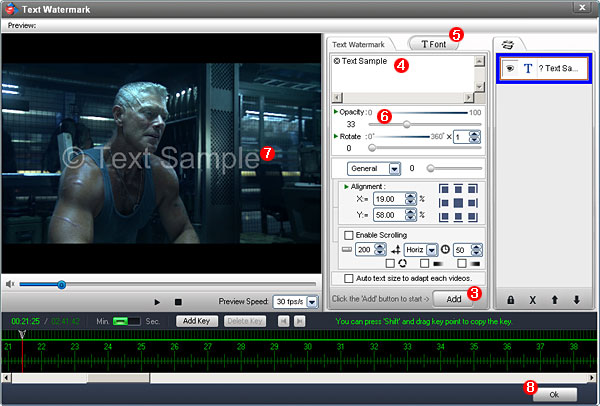Lock the selected watermark layer

[x=510, y=300]
